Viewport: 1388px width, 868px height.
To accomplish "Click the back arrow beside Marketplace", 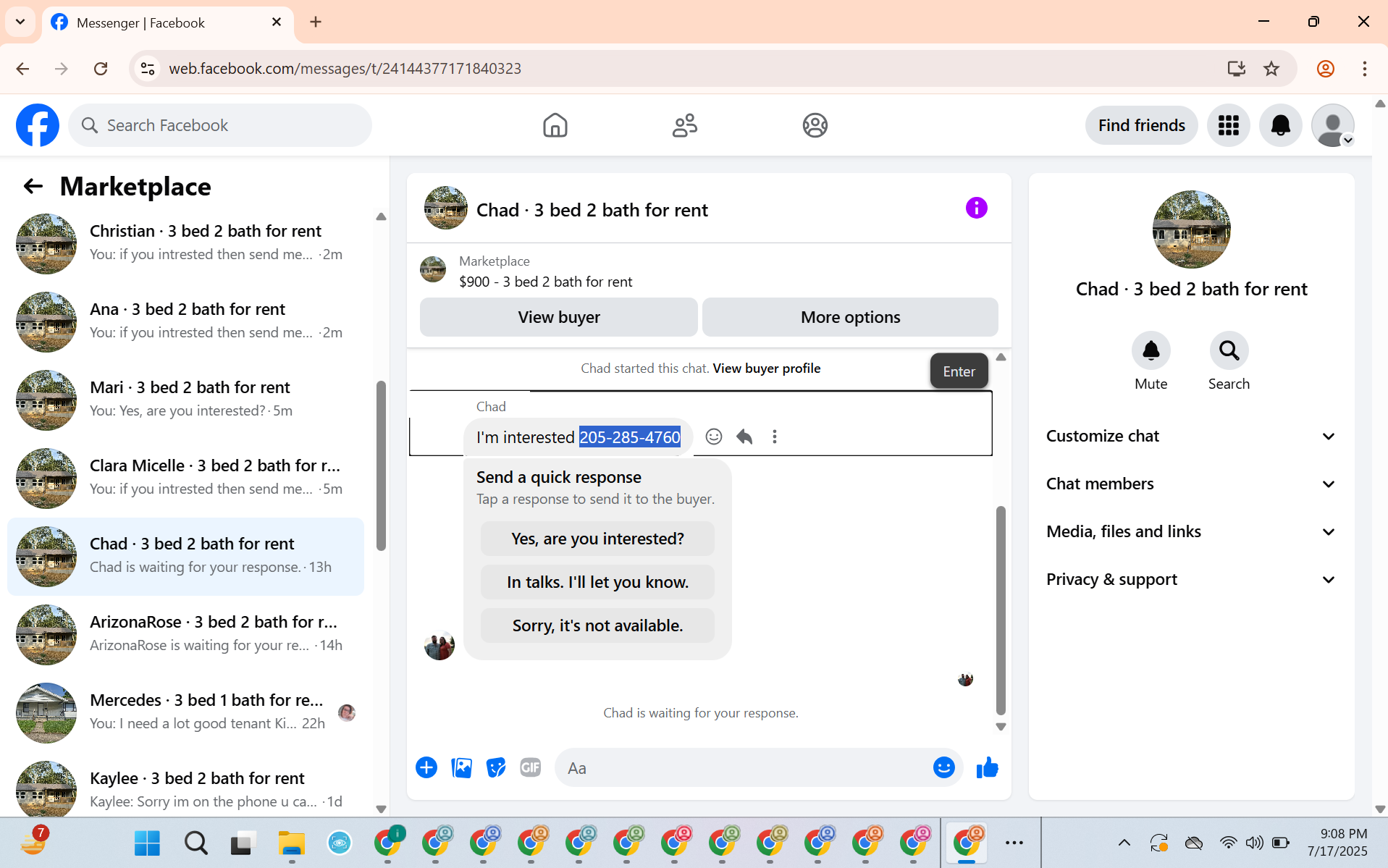I will [x=33, y=187].
